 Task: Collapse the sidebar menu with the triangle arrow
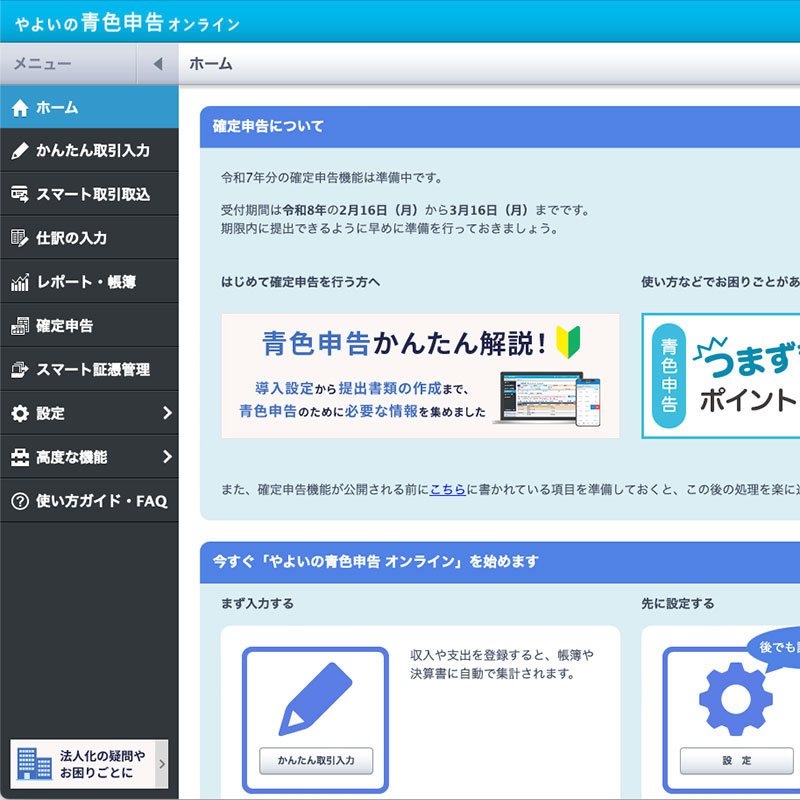157,64
